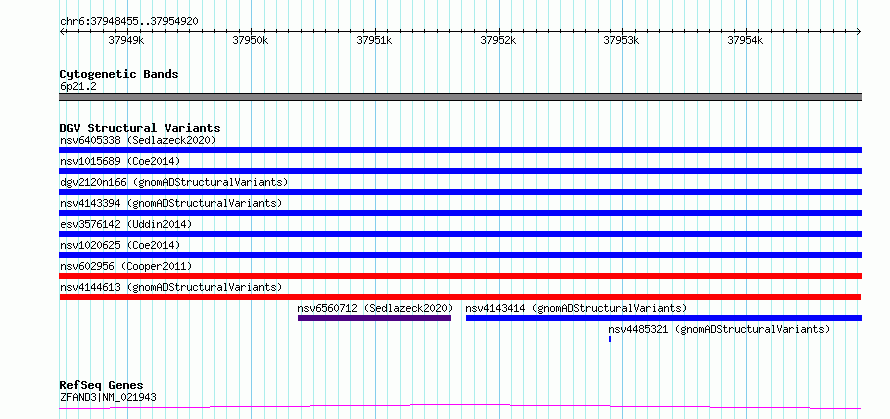Open the ZFAND3|NM_021943 gene label
This screenshot has width=890, height=419.
pos(108,397)
